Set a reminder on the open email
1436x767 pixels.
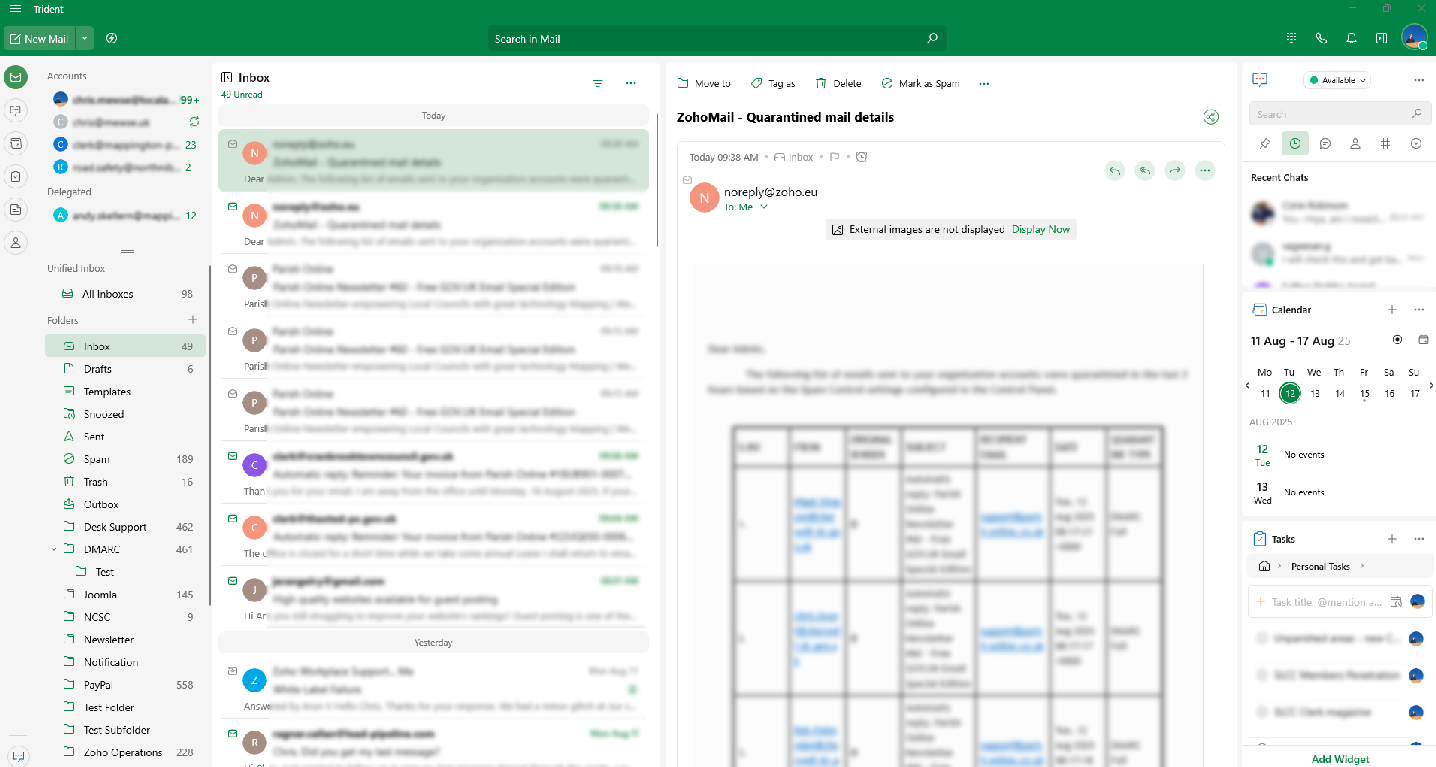click(861, 157)
